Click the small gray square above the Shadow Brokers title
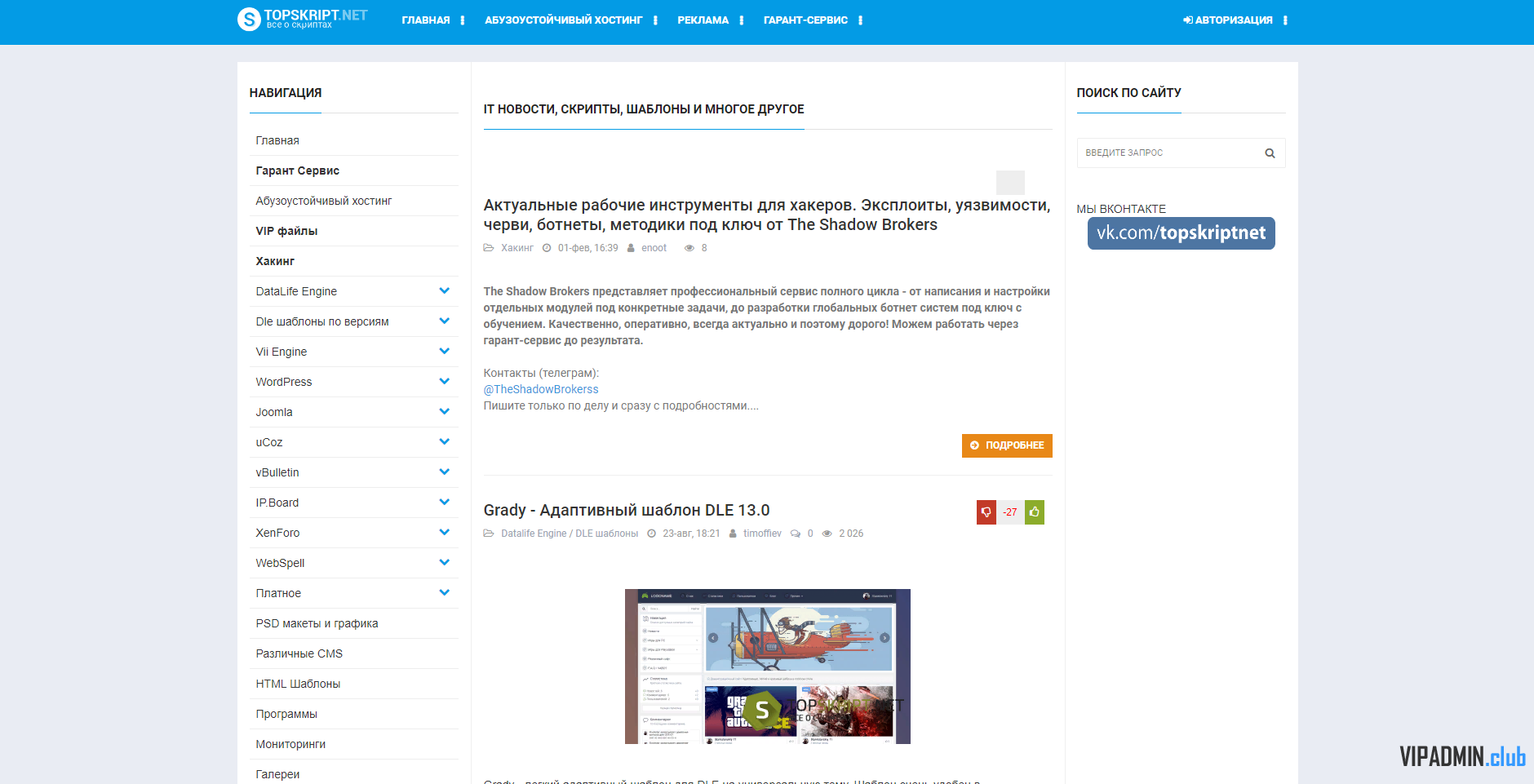 tap(1010, 183)
